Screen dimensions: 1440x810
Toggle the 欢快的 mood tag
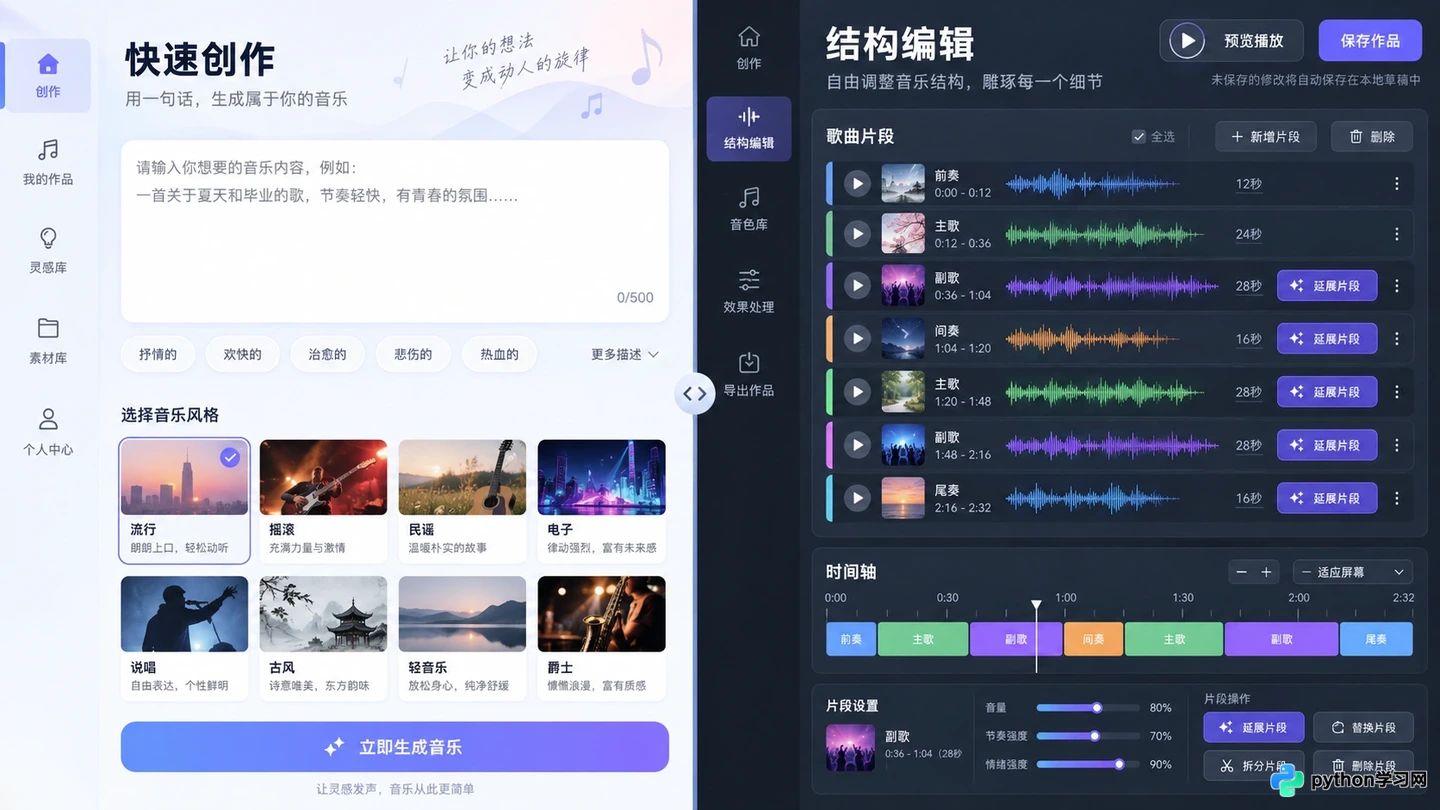coord(242,354)
